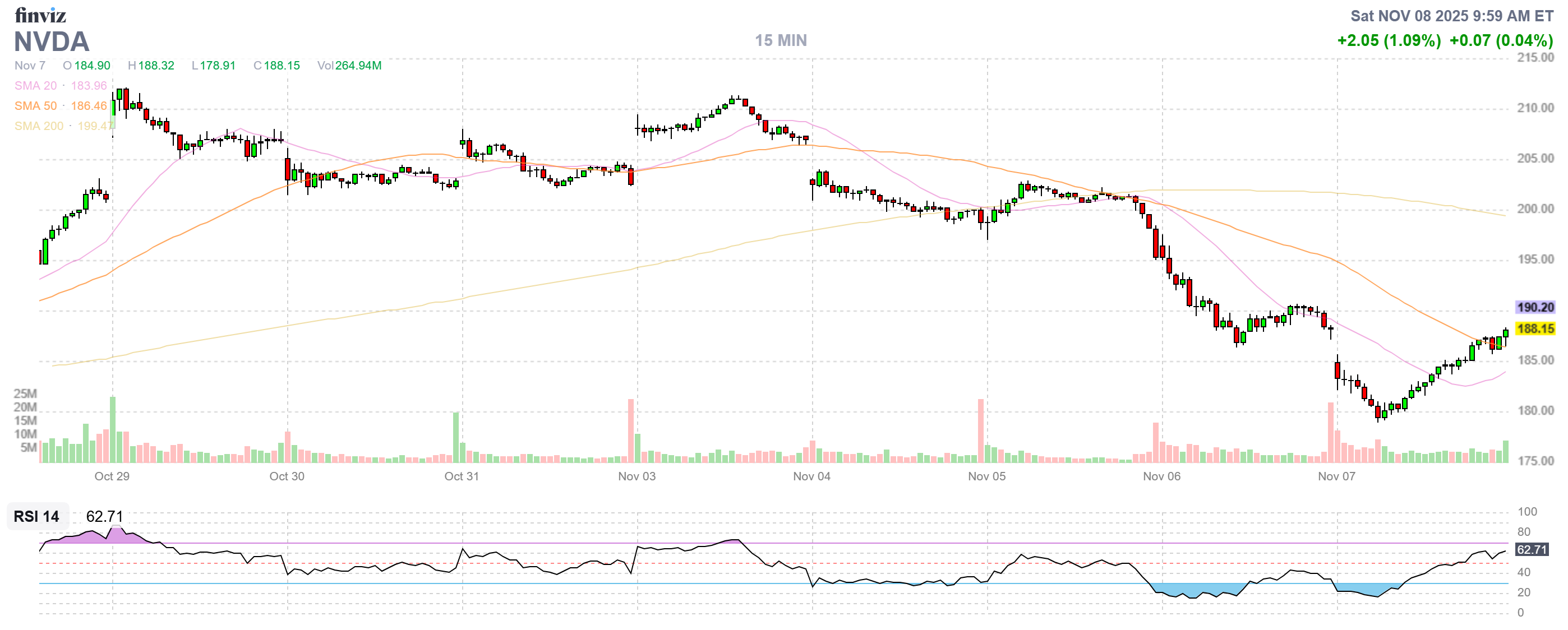Click the 25M volume axis label
The image size is (1568, 630).
tap(26, 393)
